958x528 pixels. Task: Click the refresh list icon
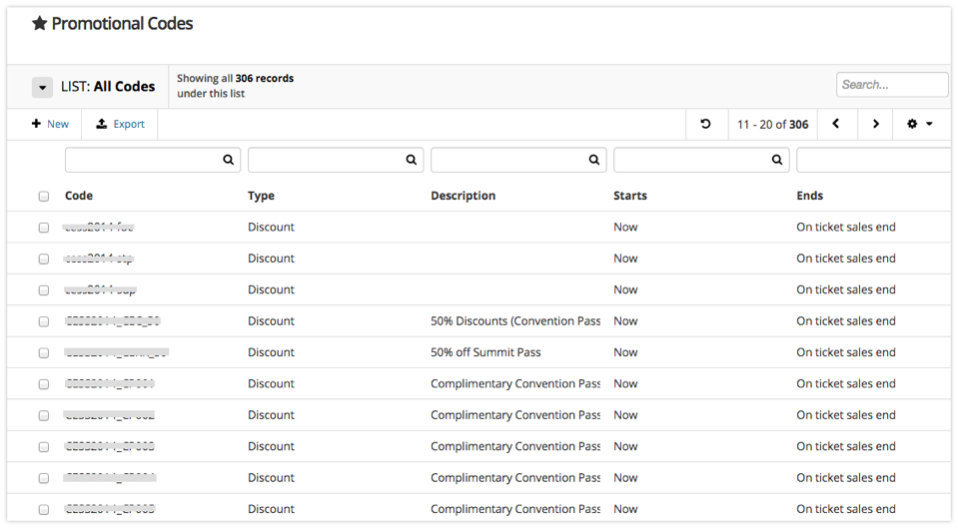(x=705, y=124)
